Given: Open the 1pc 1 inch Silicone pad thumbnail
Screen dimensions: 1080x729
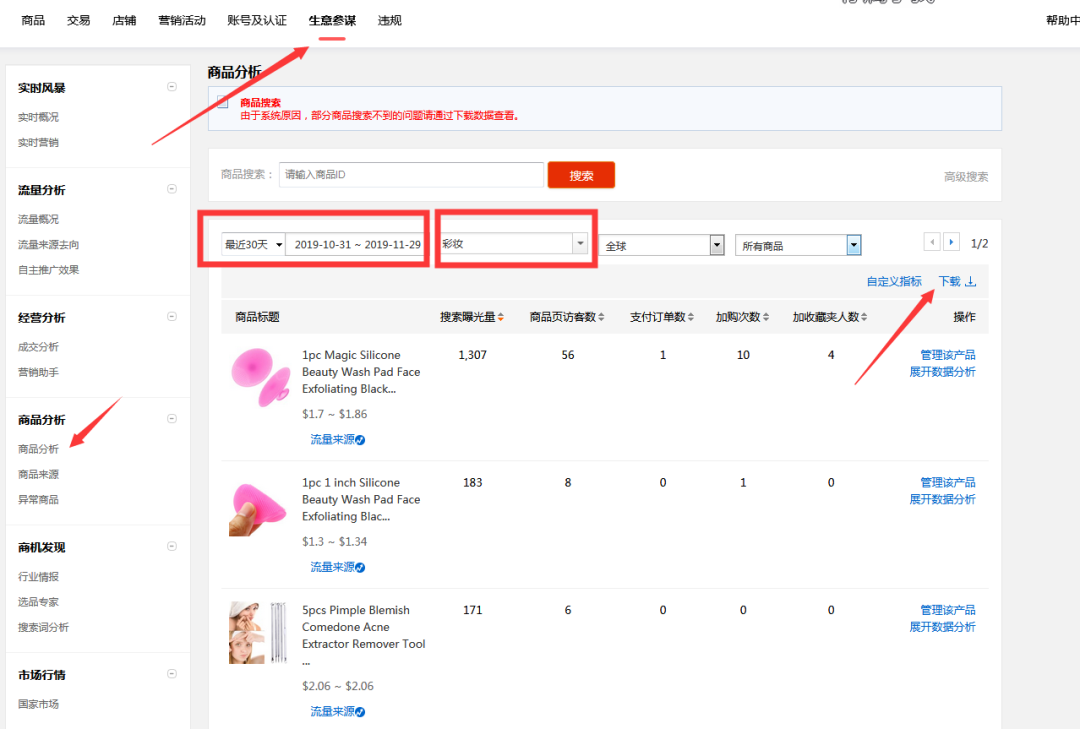Looking at the screenshot, I should (x=258, y=509).
